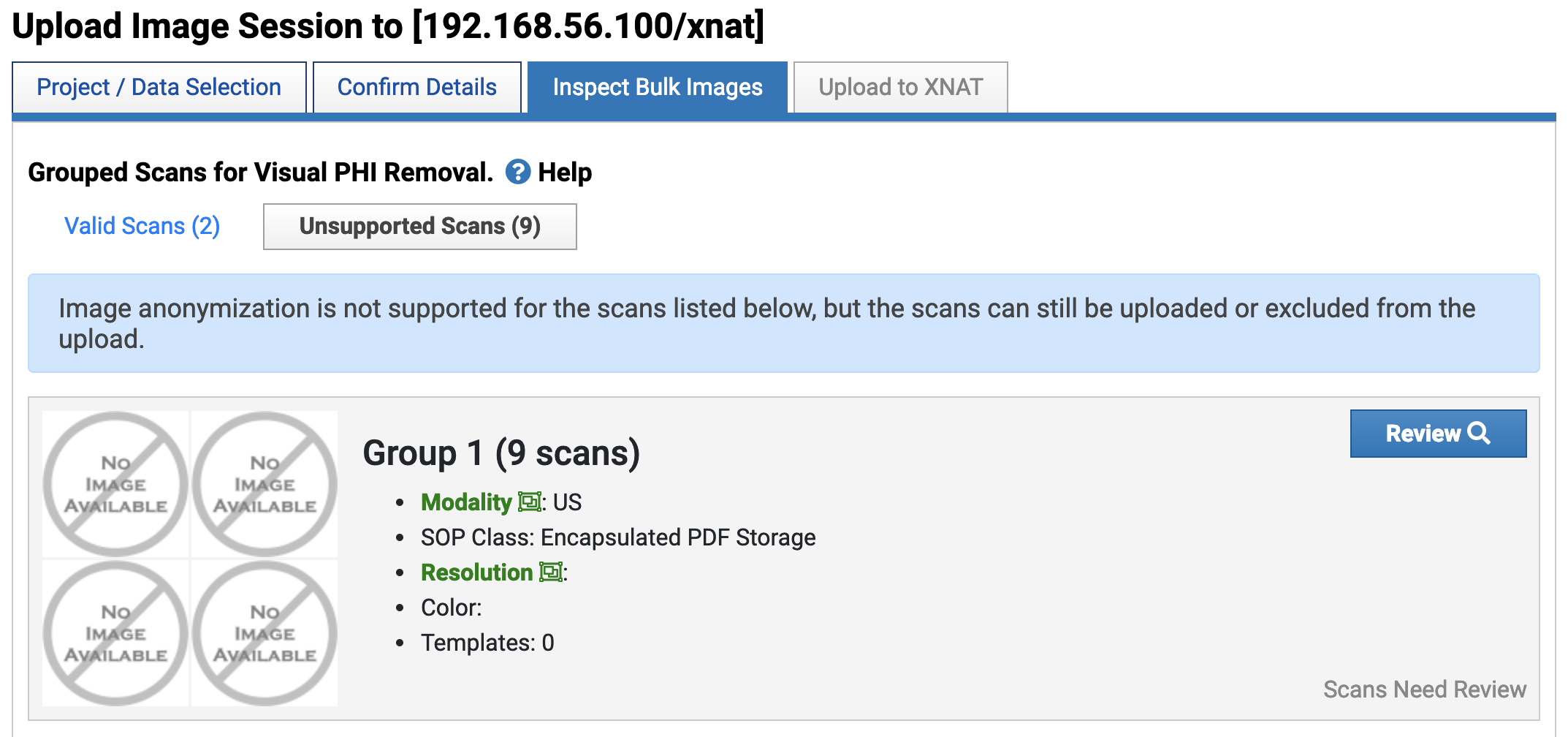This screenshot has height=737, width=1568.
Task: Select the Inspect Bulk Images tab
Action: tap(657, 87)
